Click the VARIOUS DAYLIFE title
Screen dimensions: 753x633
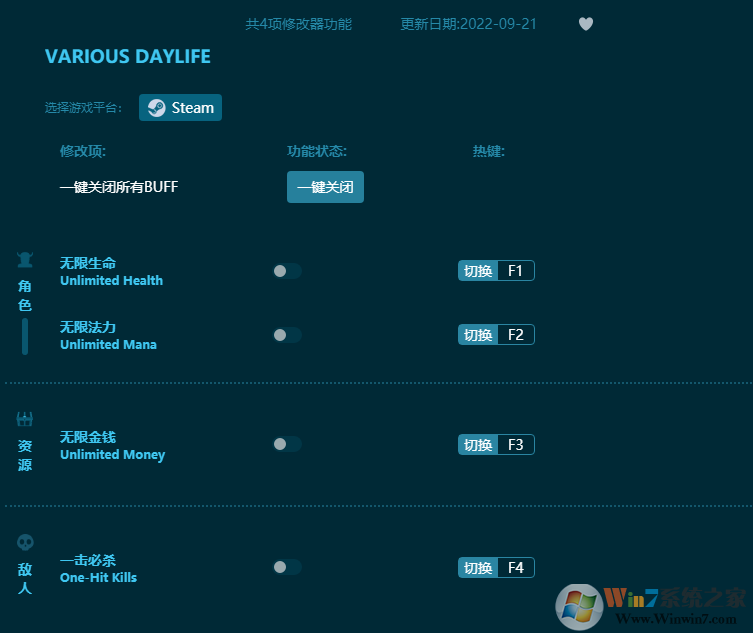click(128, 57)
